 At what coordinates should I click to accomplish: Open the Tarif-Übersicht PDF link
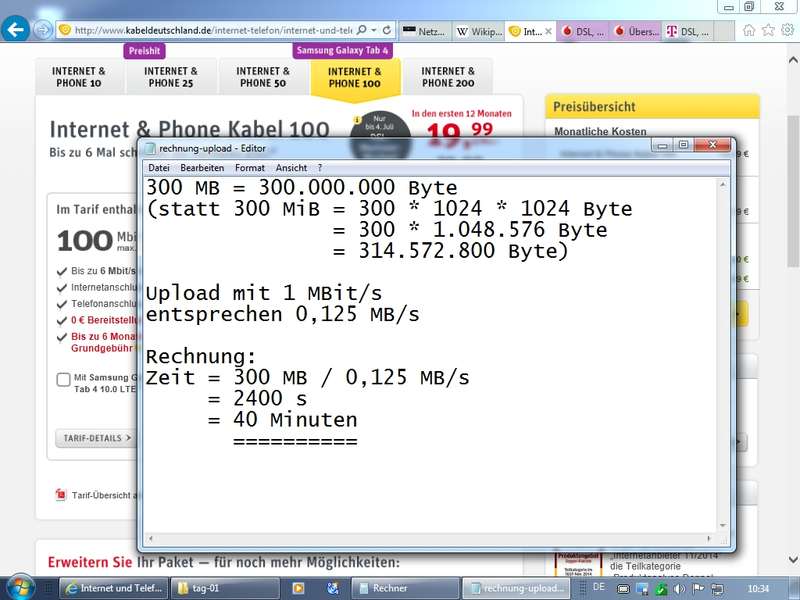[x=106, y=495]
